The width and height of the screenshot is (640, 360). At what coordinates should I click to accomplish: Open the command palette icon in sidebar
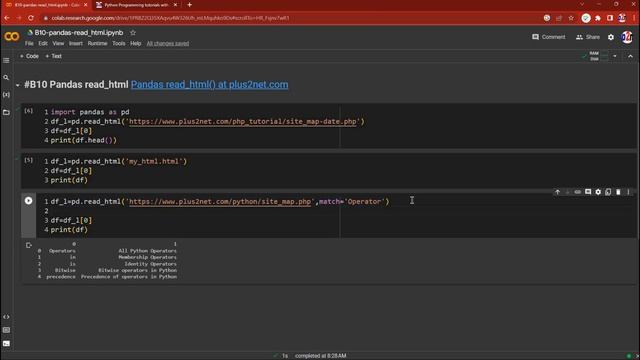tap(6, 330)
